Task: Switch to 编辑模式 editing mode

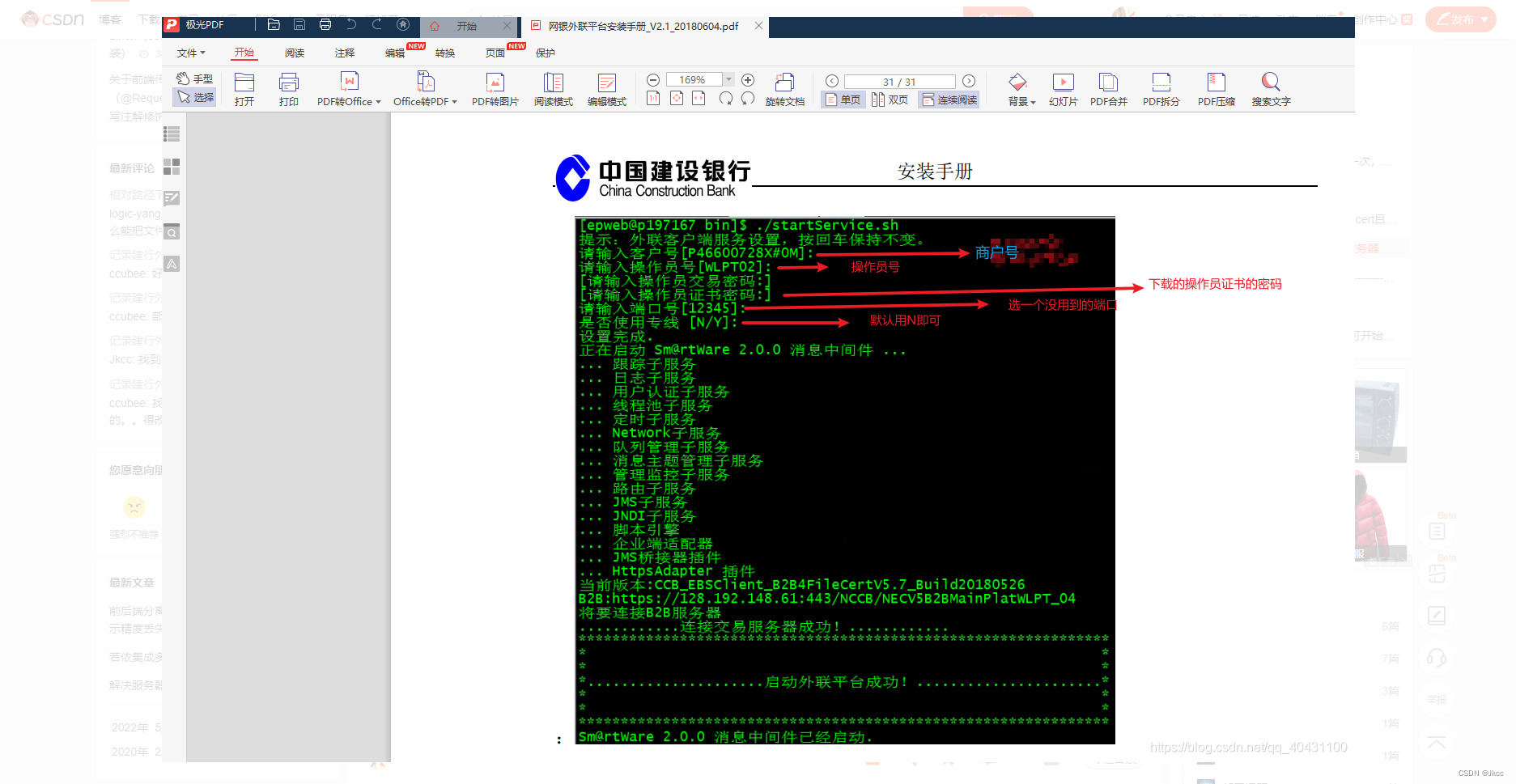Action: point(607,89)
